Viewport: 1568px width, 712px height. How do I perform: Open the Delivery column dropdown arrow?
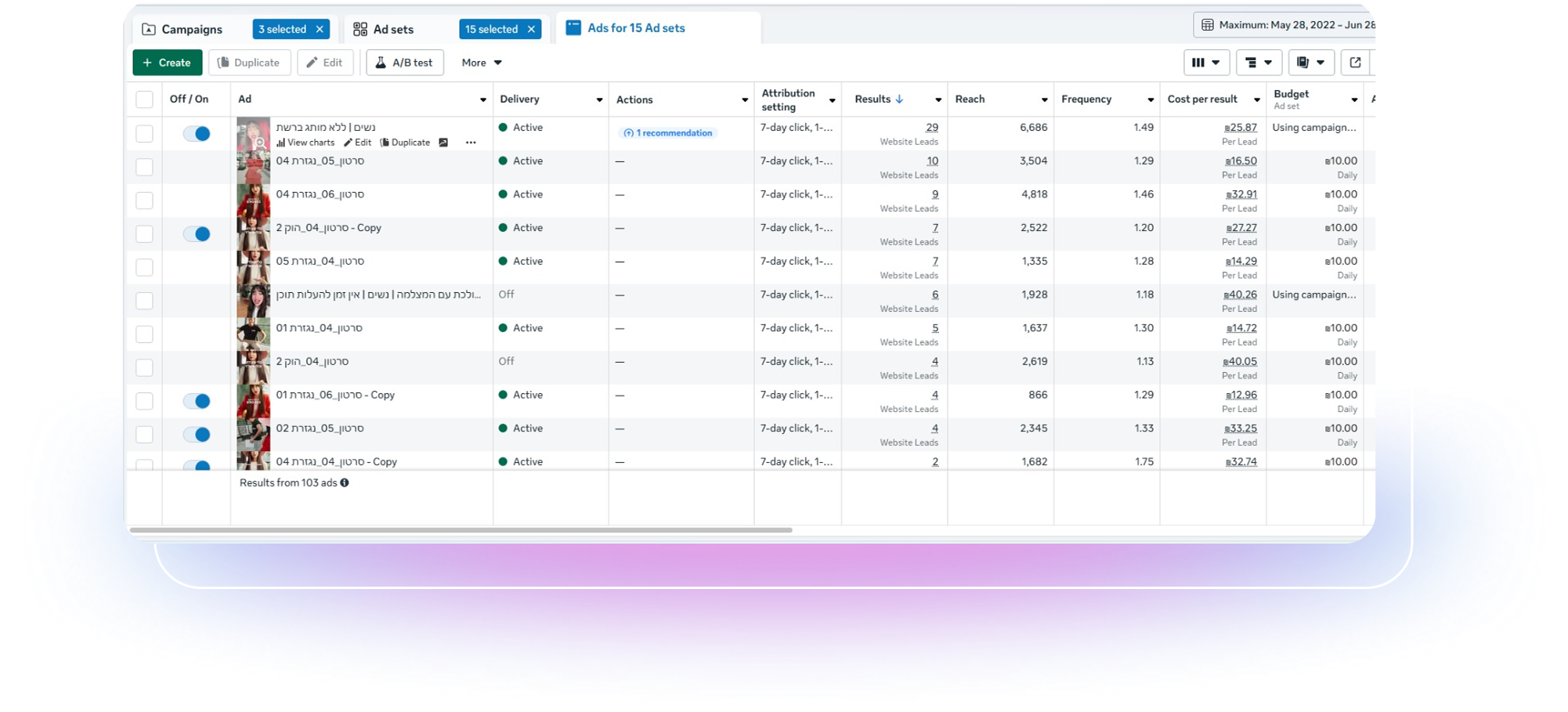(599, 100)
